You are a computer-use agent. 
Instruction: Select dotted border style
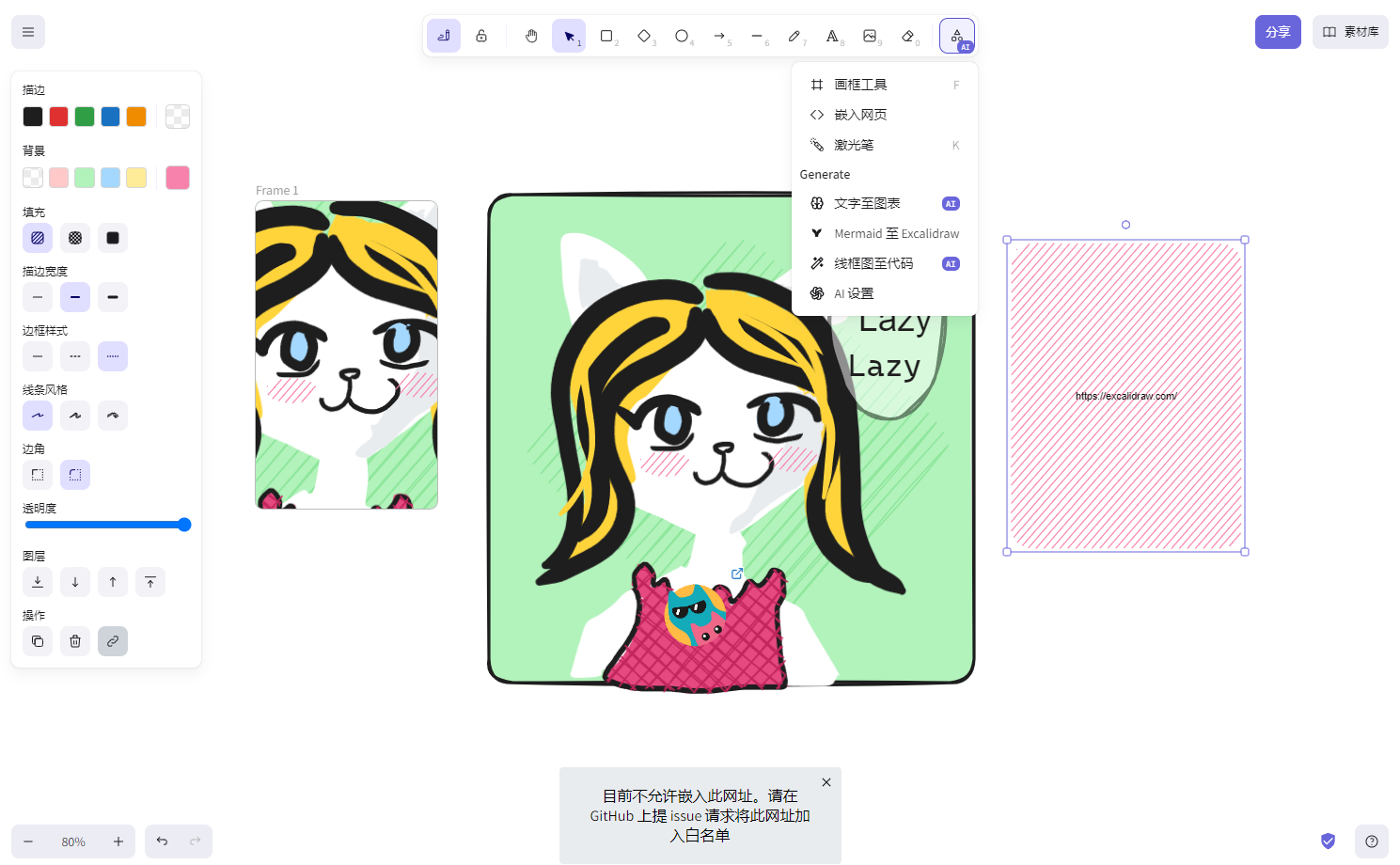tap(113, 356)
